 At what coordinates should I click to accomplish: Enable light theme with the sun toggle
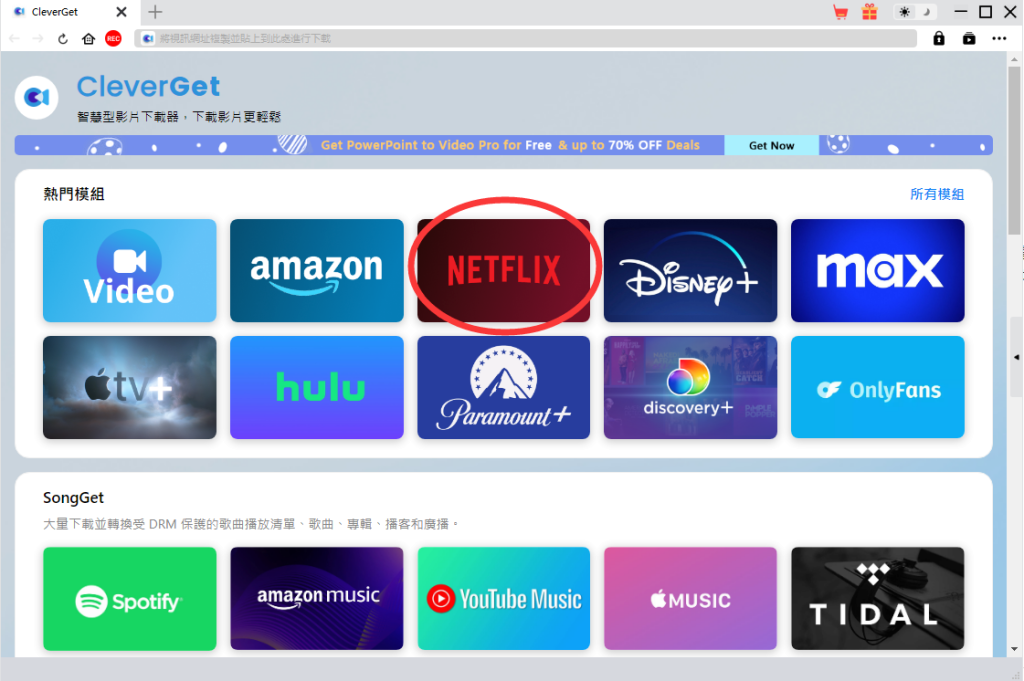(x=904, y=12)
